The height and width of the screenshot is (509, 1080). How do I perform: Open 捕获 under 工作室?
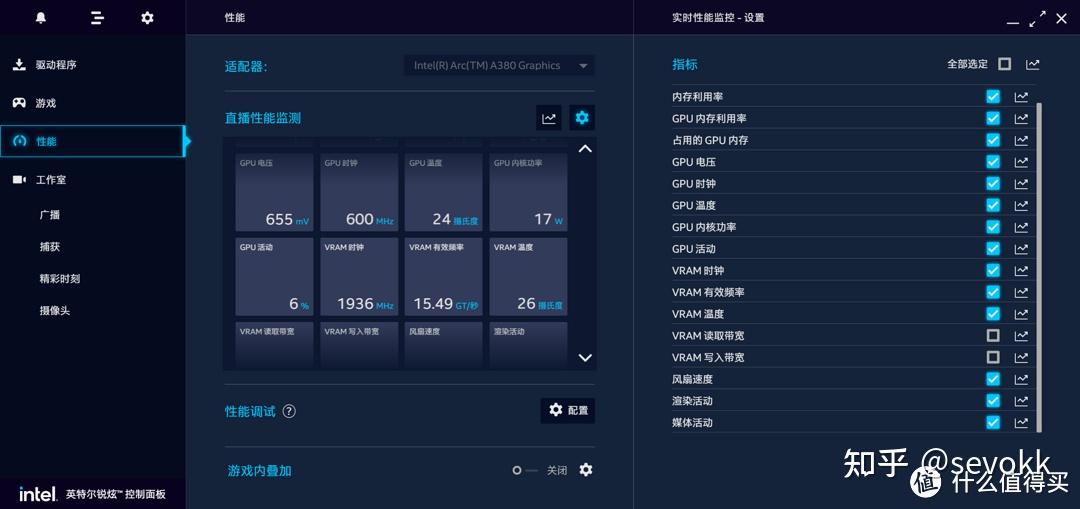(x=50, y=247)
